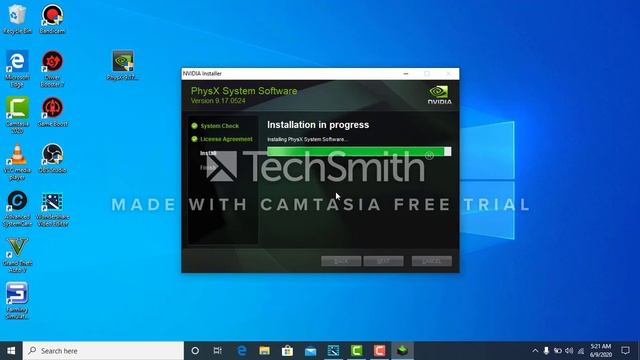Show hidden system tray icons
This screenshot has width=640, height=360.
click(535, 351)
